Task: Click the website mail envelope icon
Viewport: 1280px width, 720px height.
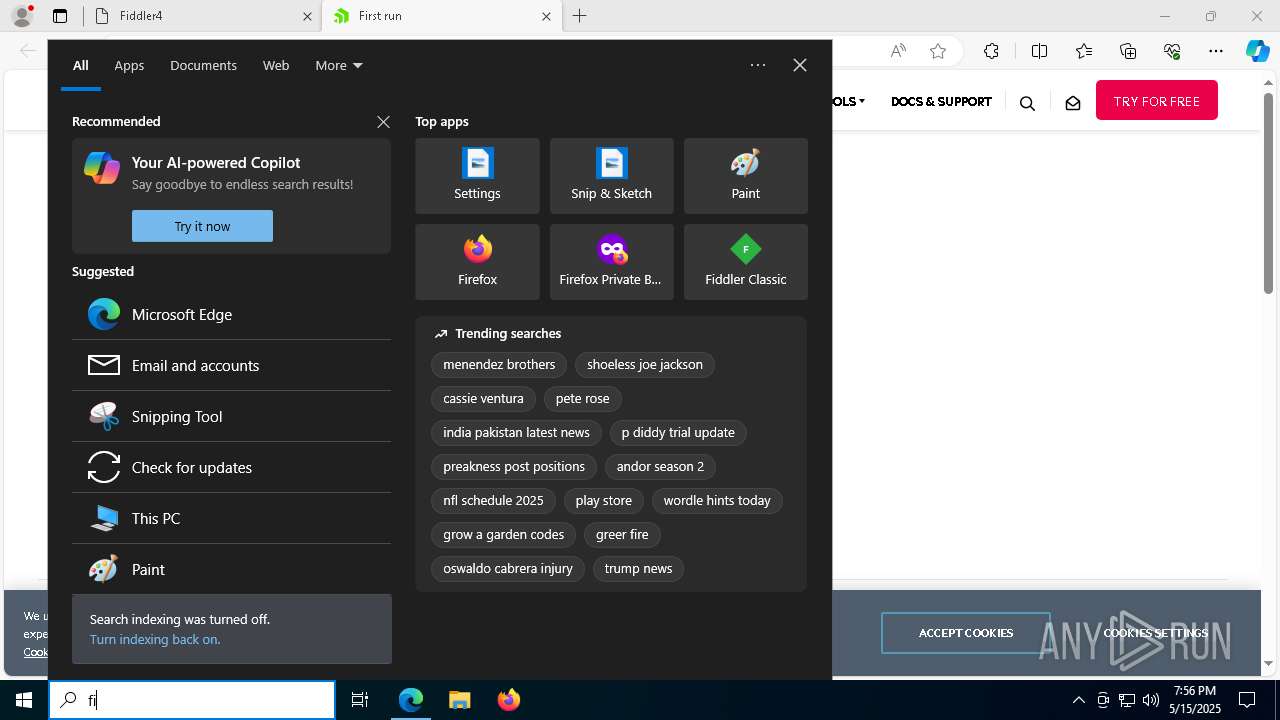Action: click(1073, 103)
